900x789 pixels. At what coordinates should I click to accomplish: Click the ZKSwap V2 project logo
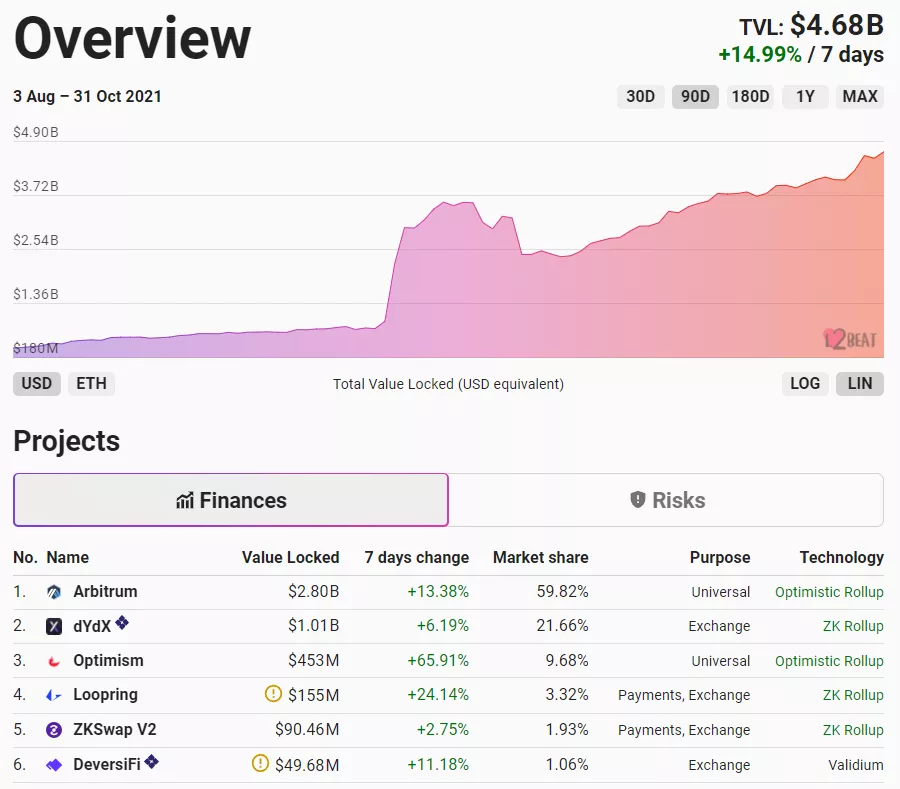[53, 730]
